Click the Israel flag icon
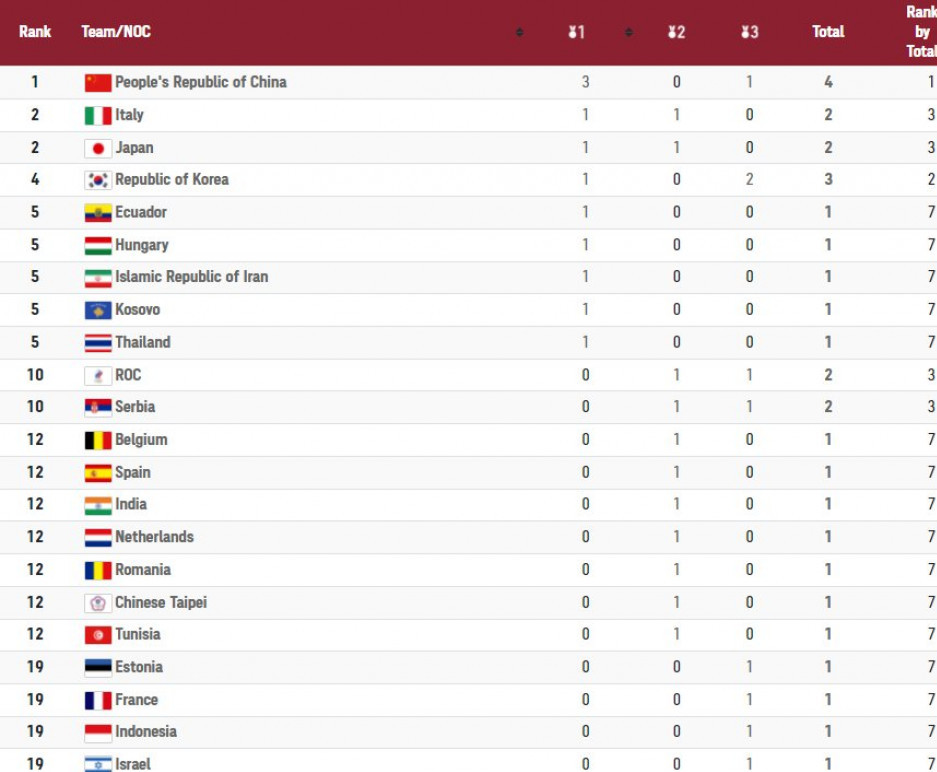The height and width of the screenshot is (772, 937). click(x=98, y=764)
